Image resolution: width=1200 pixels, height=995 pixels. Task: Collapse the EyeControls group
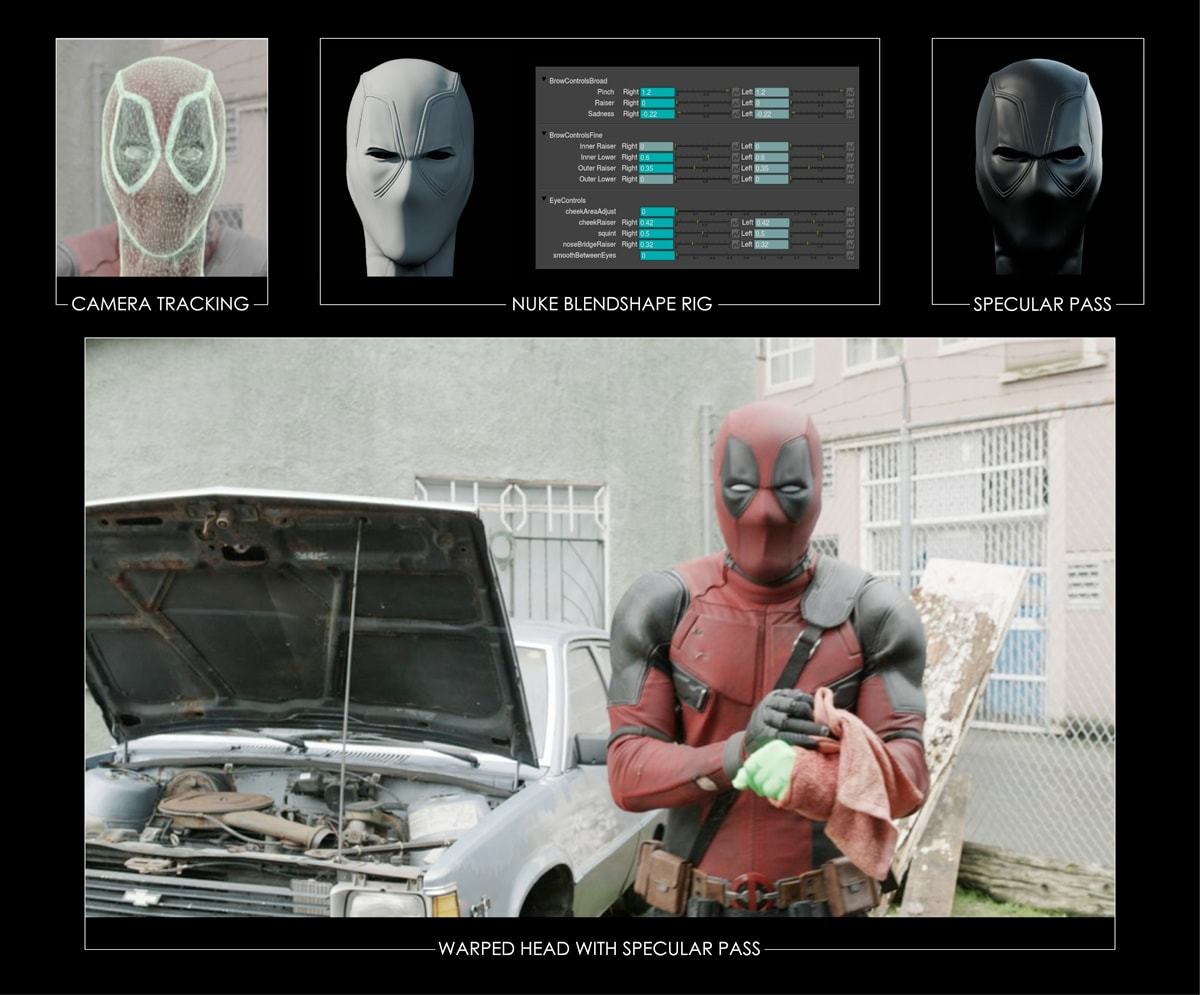(x=544, y=200)
